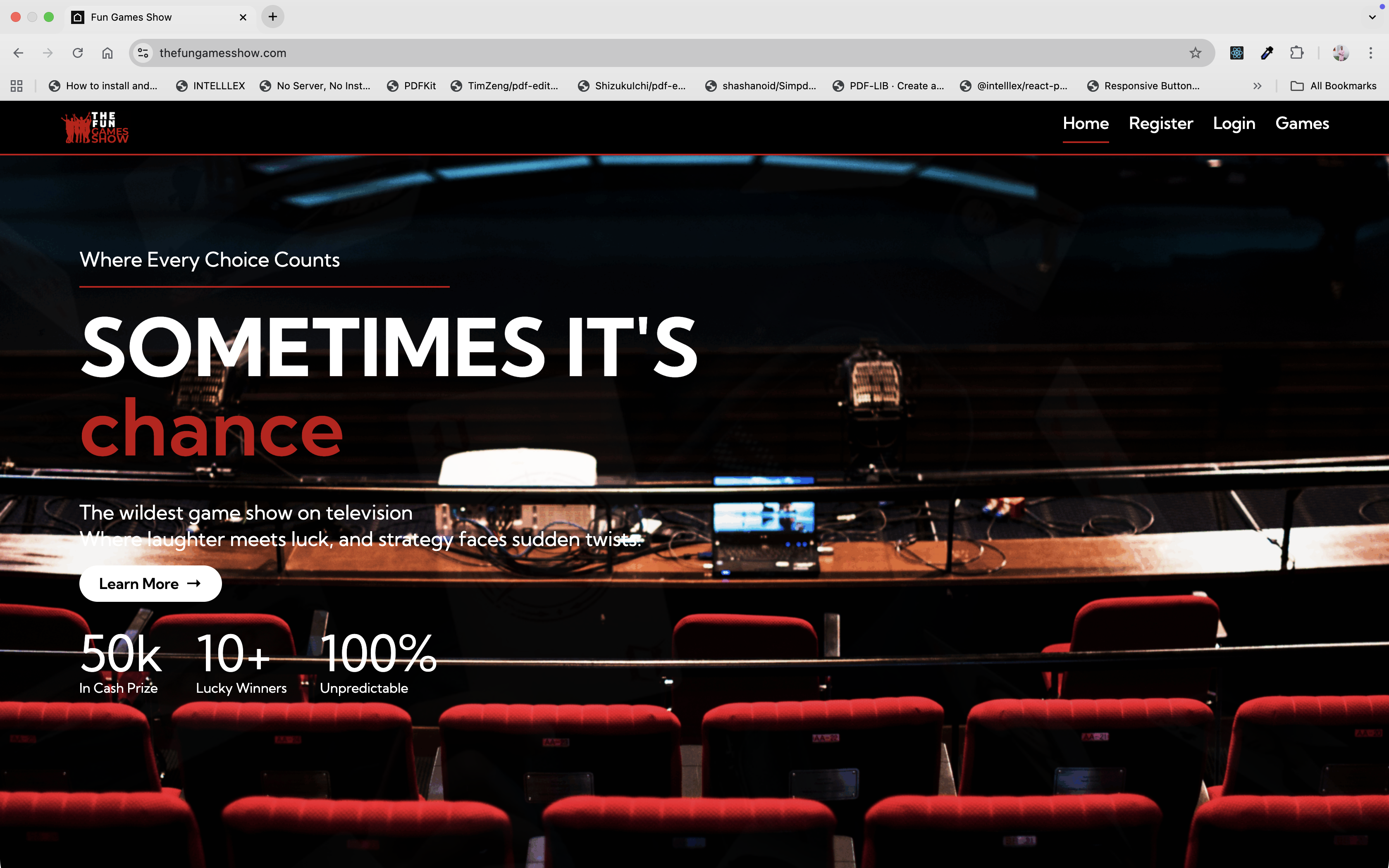Click the Login nav link
Screen dimensions: 1389x868
pyautogui.click(x=1234, y=124)
